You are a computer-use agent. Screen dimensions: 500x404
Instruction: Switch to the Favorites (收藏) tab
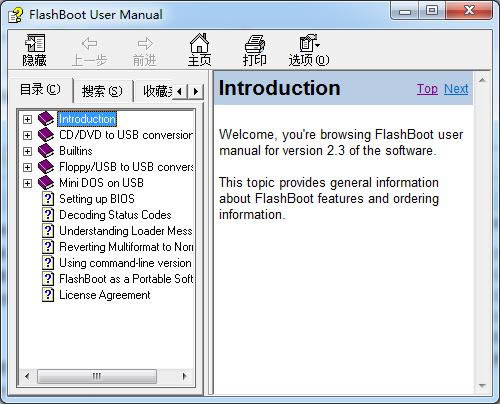156,91
